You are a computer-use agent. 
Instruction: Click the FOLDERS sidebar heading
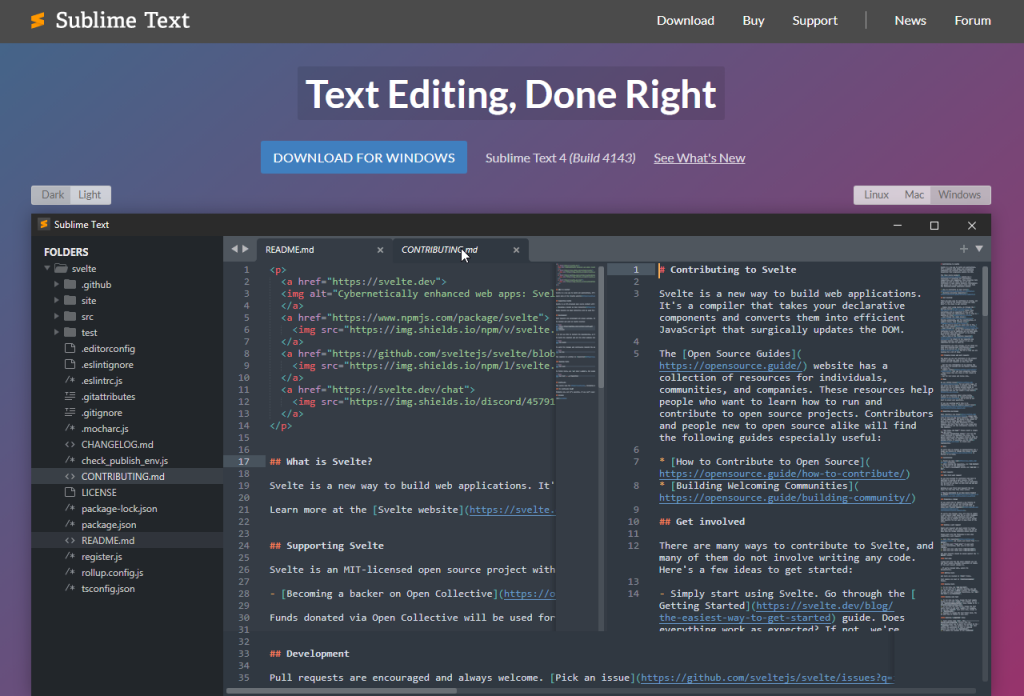(66, 252)
